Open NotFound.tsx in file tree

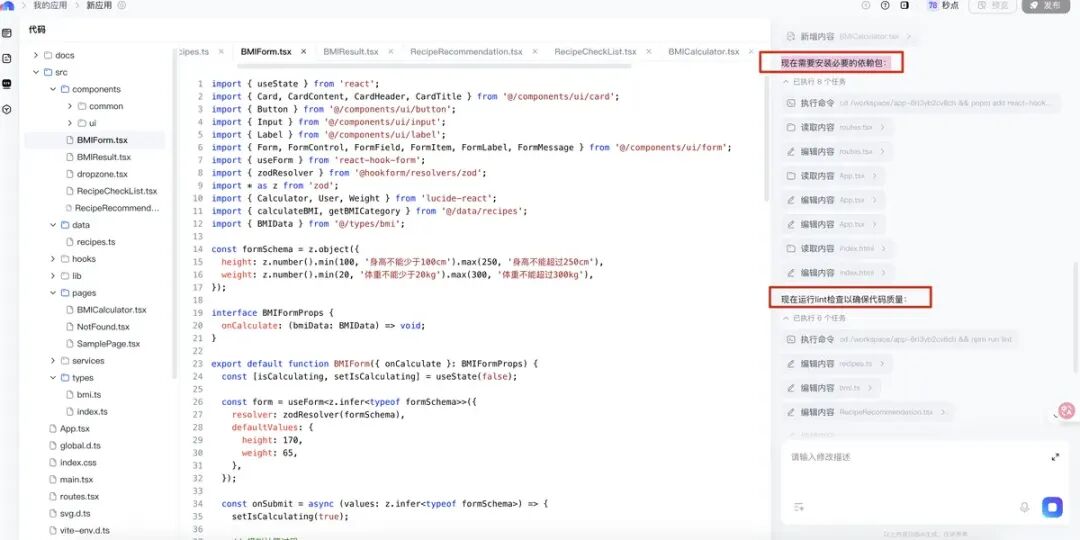(x=103, y=326)
